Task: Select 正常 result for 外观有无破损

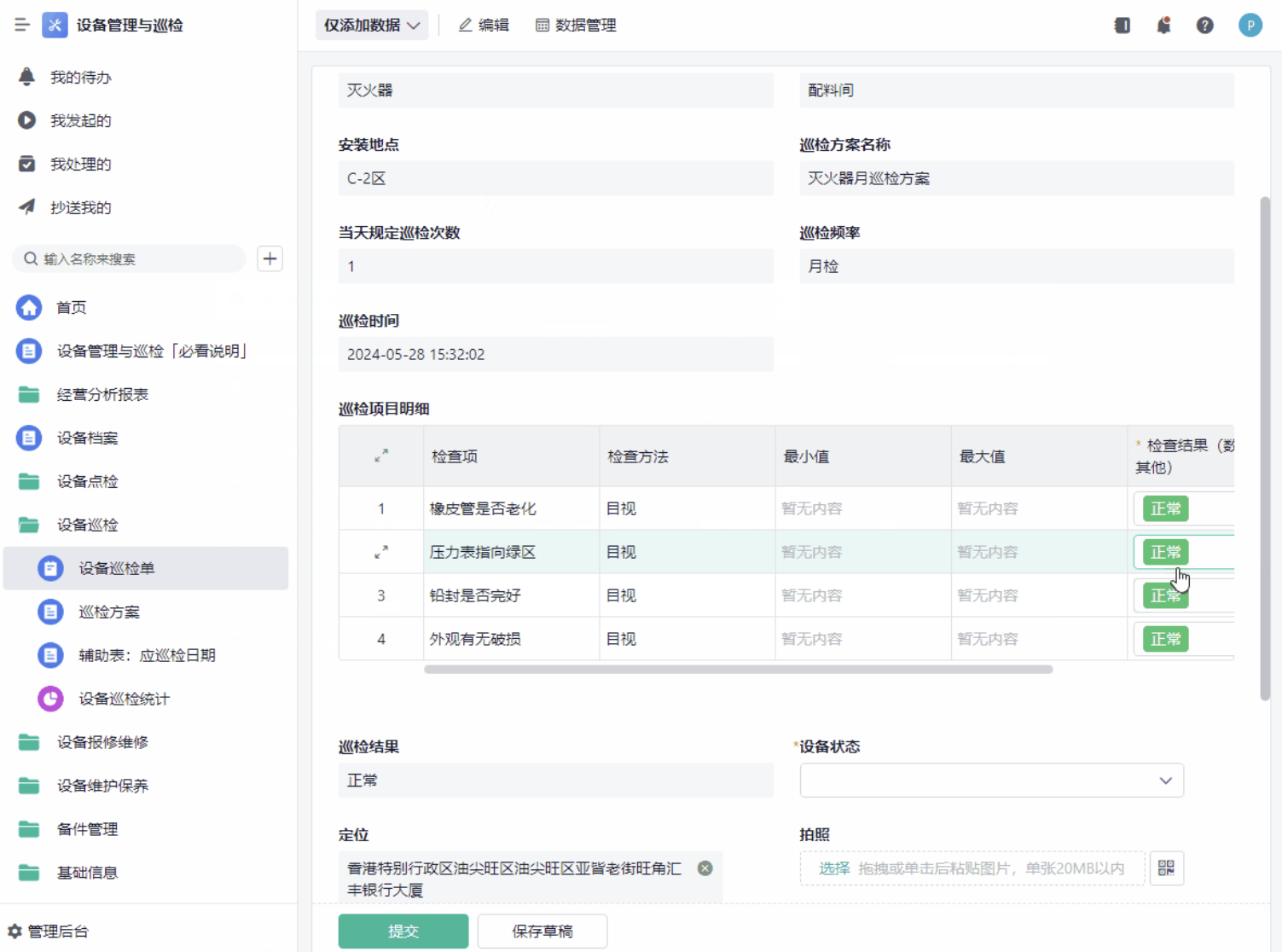Action: pyautogui.click(x=1165, y=639)
